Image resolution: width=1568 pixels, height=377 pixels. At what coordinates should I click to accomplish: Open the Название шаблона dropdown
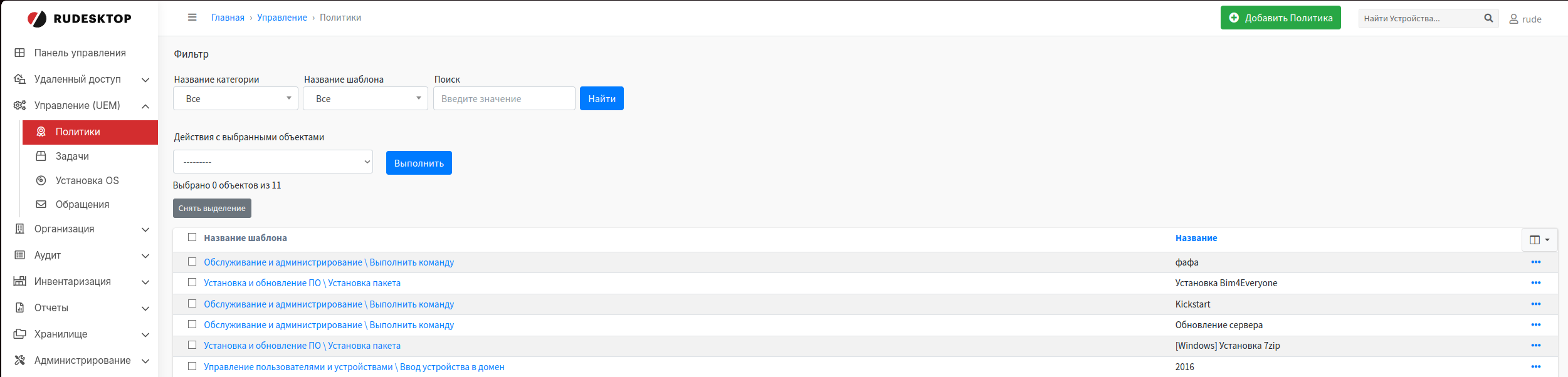pyautogui.click(x=366, y=98)
